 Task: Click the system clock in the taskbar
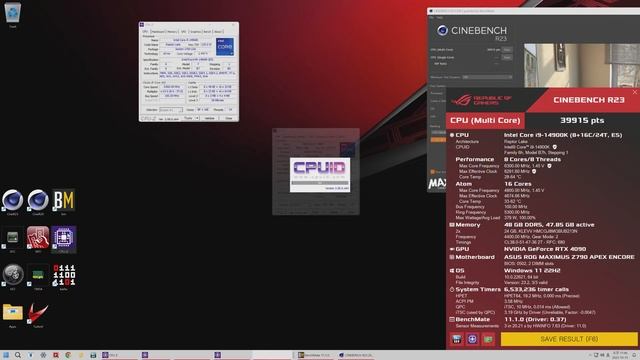[x=620, y=355]
